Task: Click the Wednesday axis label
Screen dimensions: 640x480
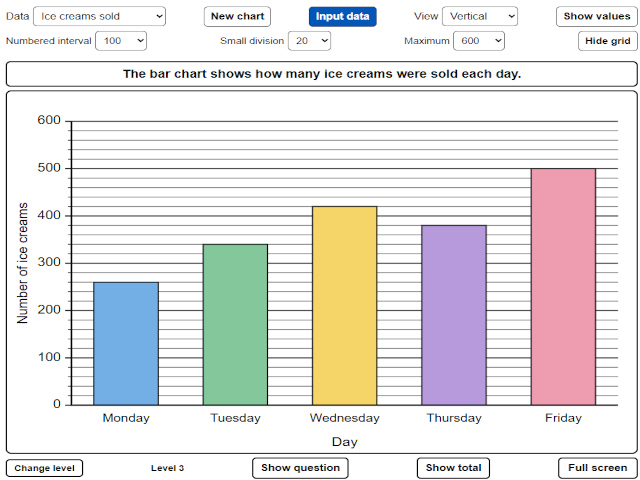Action: point(344,418)
